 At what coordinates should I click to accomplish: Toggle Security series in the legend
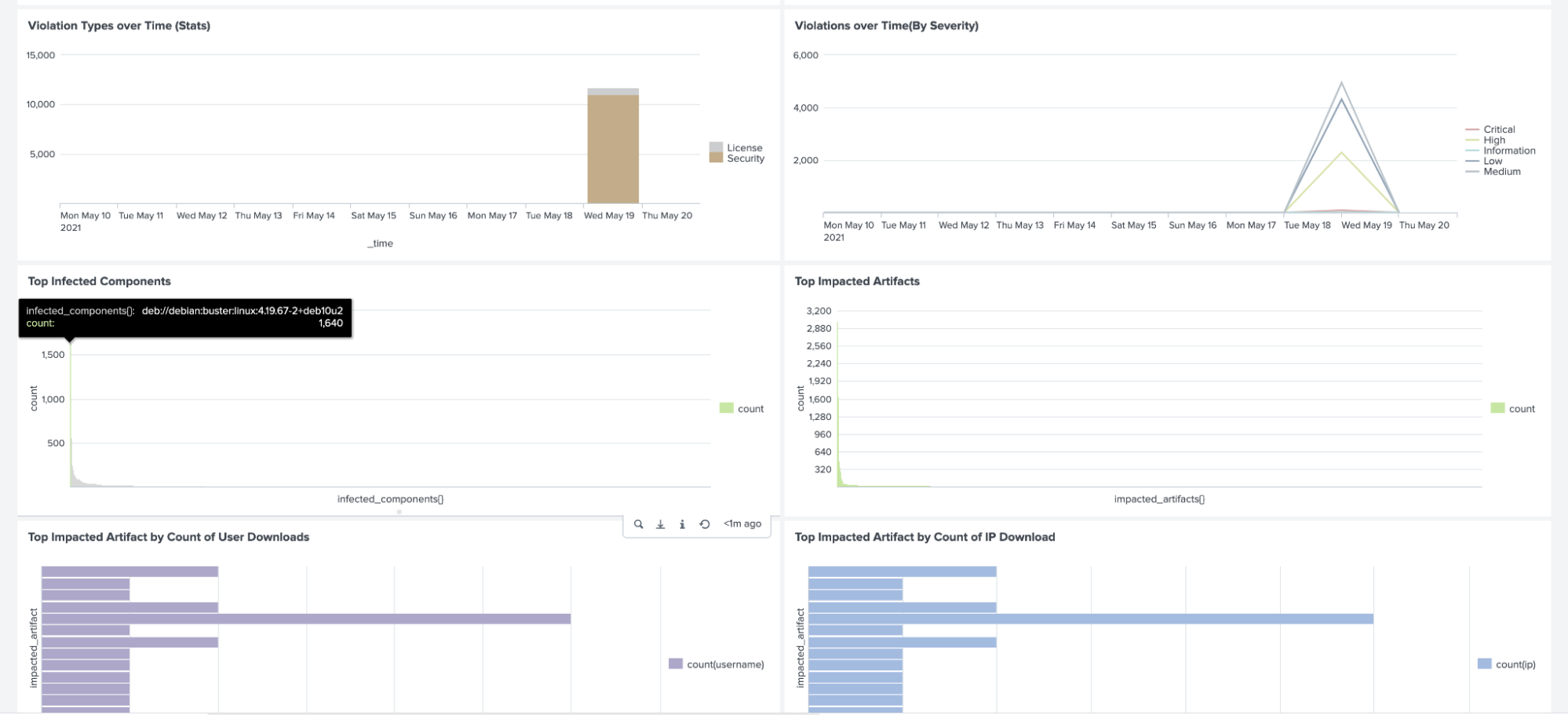[x=745, y=159]
